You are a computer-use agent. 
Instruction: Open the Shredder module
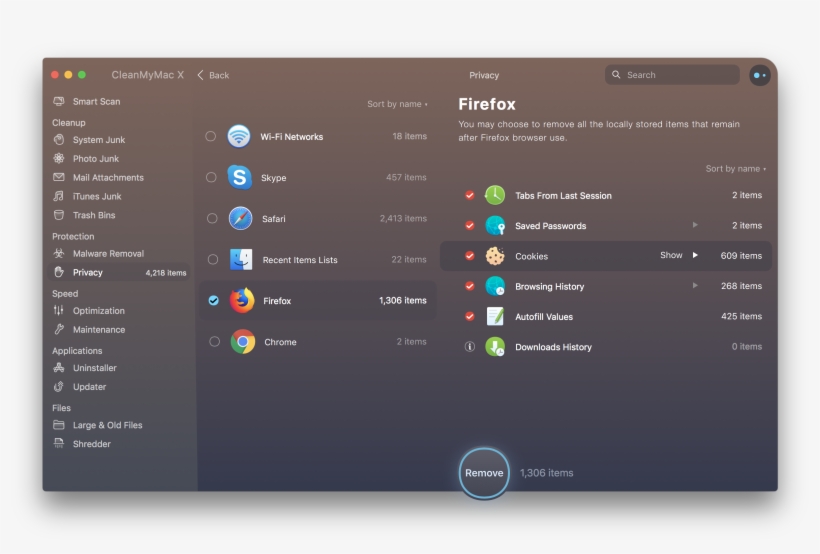(x=92, y=444)
